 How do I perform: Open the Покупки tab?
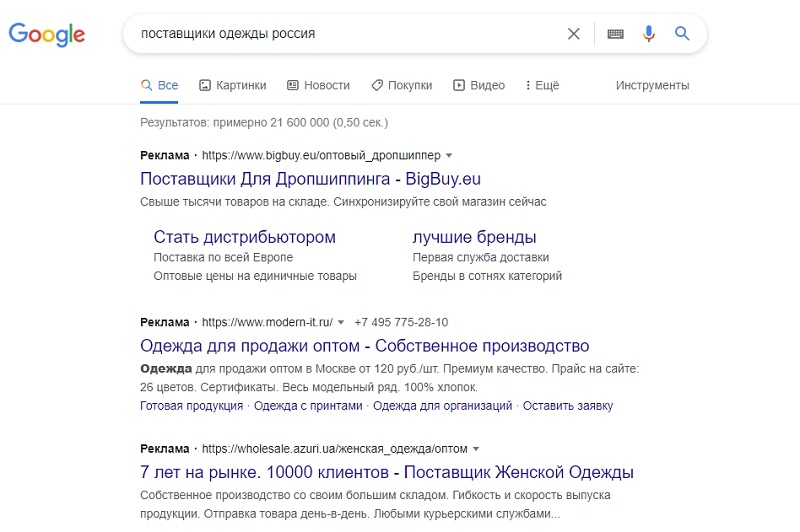pos(402,85)
